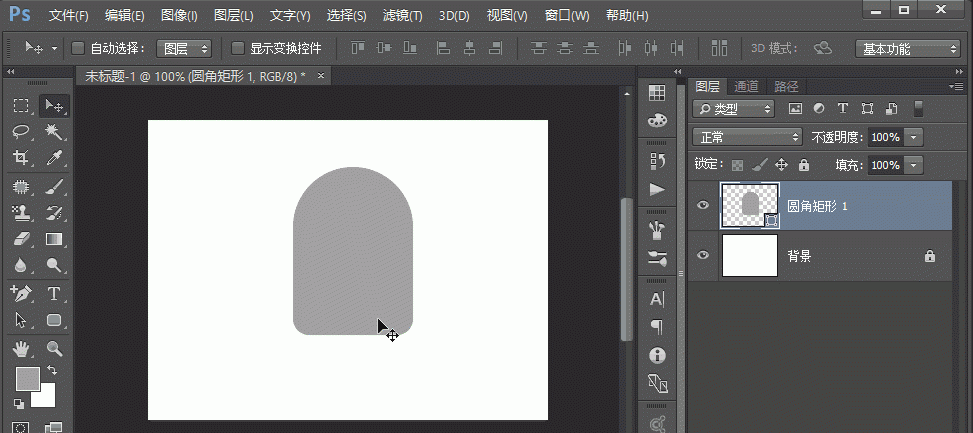Select the Hand tool
The width and height of the screenshot is (973, 433).
click(x=21, y=348)
